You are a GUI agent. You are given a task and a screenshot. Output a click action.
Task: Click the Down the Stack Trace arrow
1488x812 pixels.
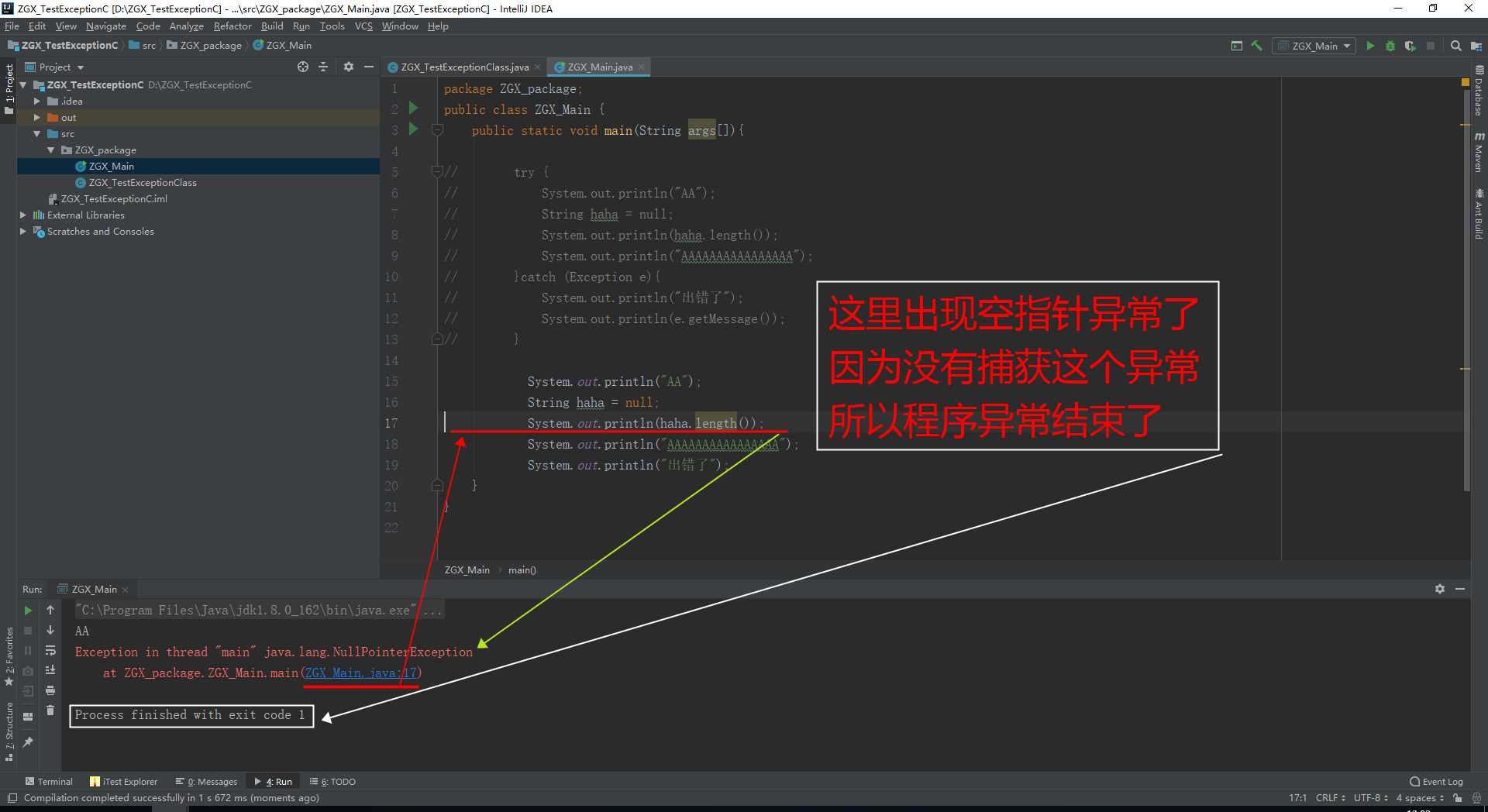[x=50, y=631]
